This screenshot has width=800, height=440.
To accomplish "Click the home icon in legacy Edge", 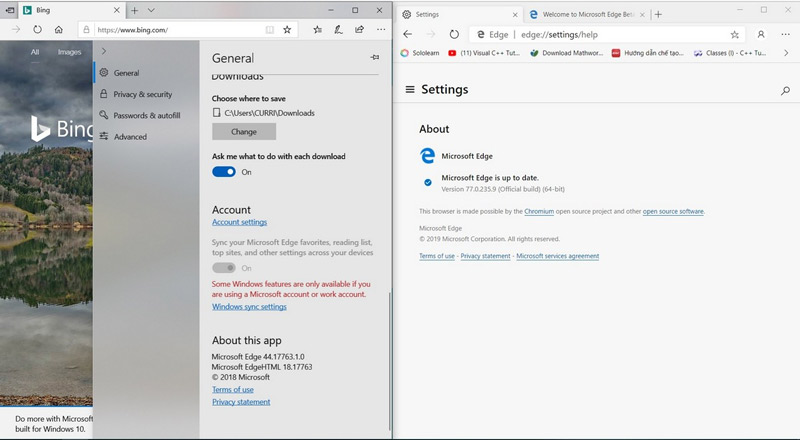I will pyautogui.click(x=59, y=30).
